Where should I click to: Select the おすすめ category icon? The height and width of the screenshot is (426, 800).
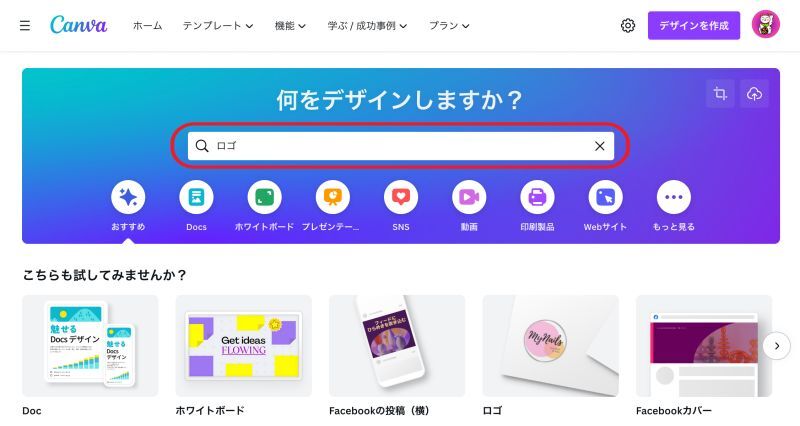128,197
